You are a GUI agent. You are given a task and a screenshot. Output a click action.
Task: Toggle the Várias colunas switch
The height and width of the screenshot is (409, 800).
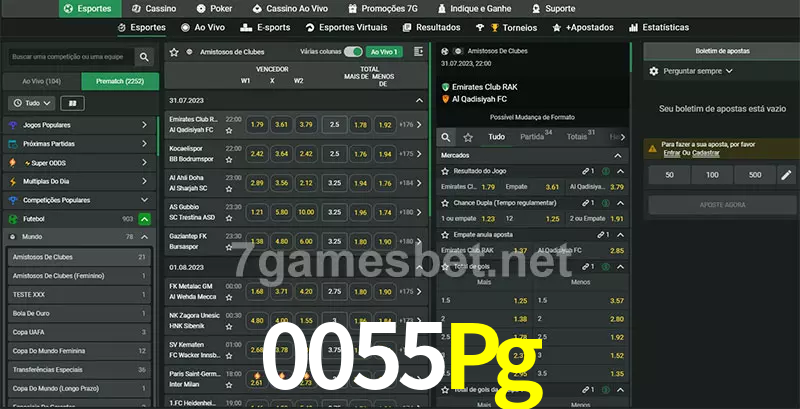pos(352,51)
